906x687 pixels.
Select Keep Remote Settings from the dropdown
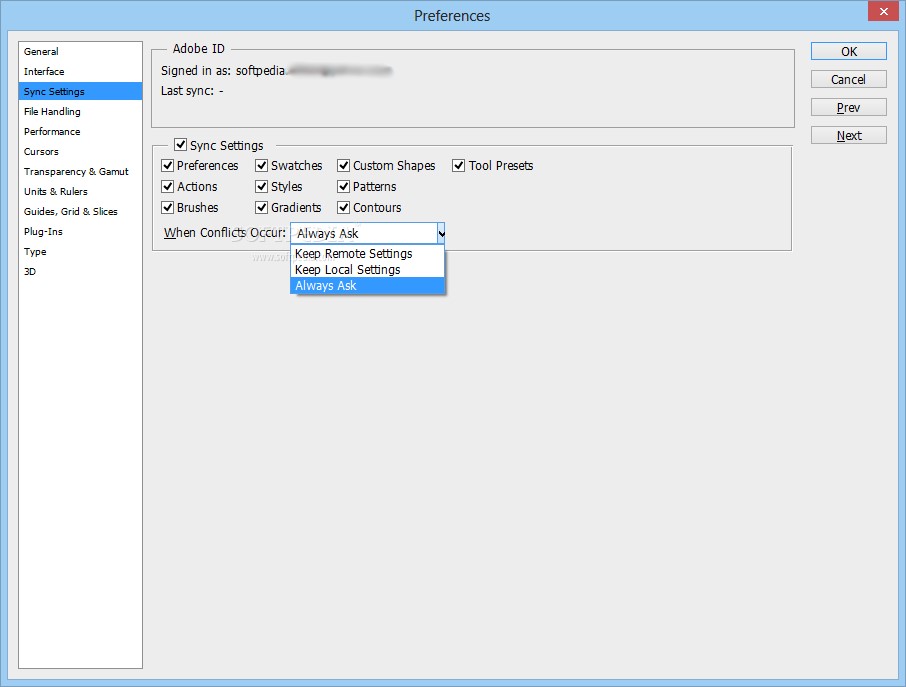[355, 253]
